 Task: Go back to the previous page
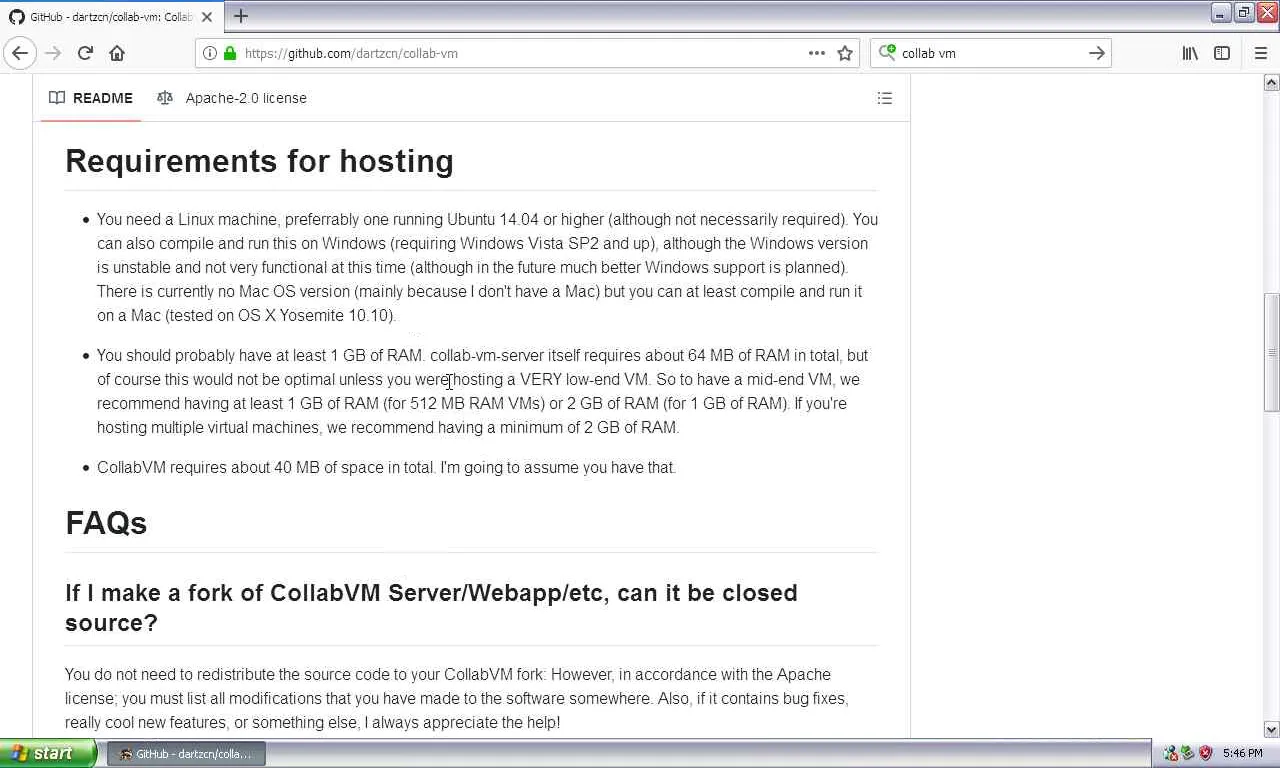20,53
